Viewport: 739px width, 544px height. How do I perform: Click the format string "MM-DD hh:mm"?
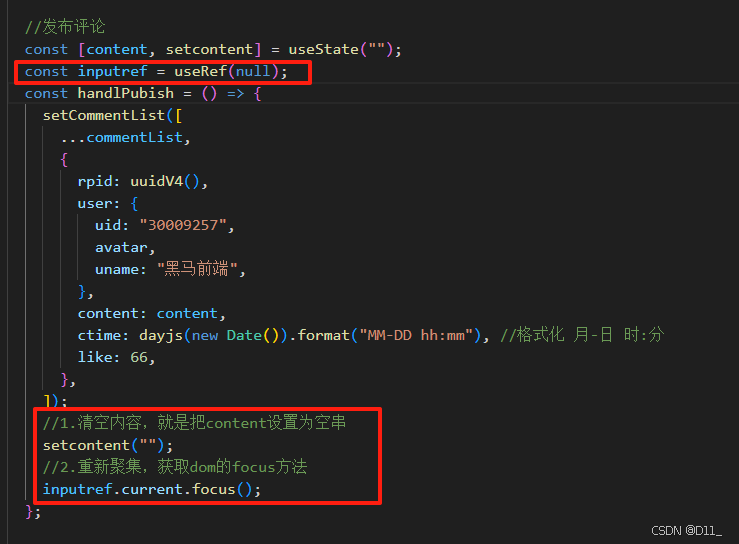tap(416, 335)
